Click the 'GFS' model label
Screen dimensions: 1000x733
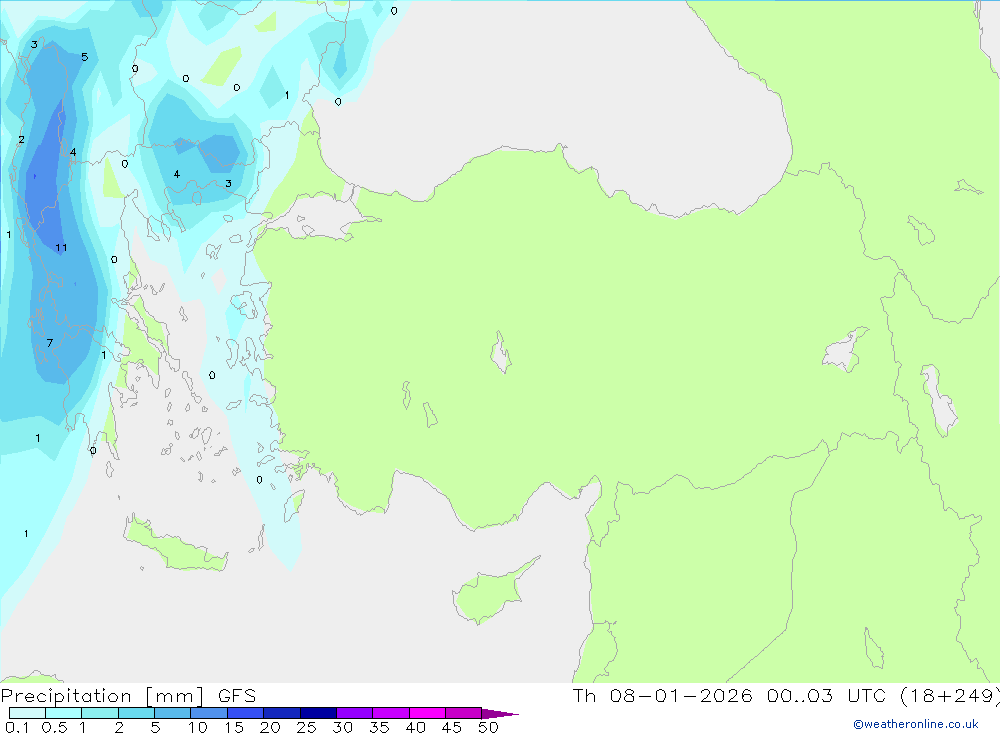pos(237,696)
